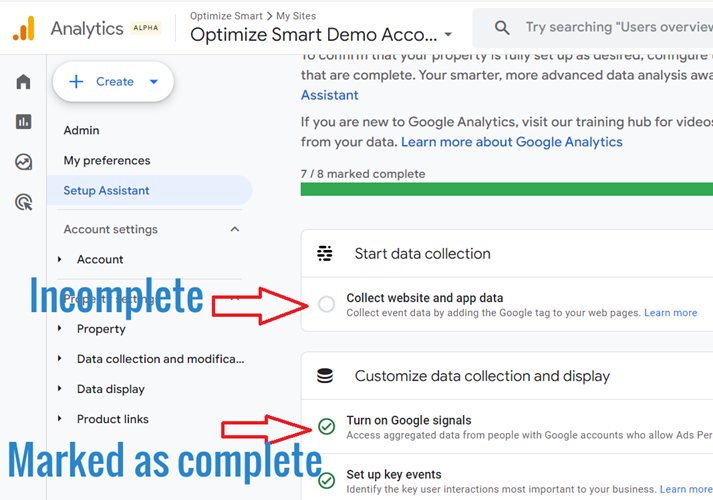713x500 pixels.
Task: Toggle the Set up key events checkmark
Action: tap(326, 480)
